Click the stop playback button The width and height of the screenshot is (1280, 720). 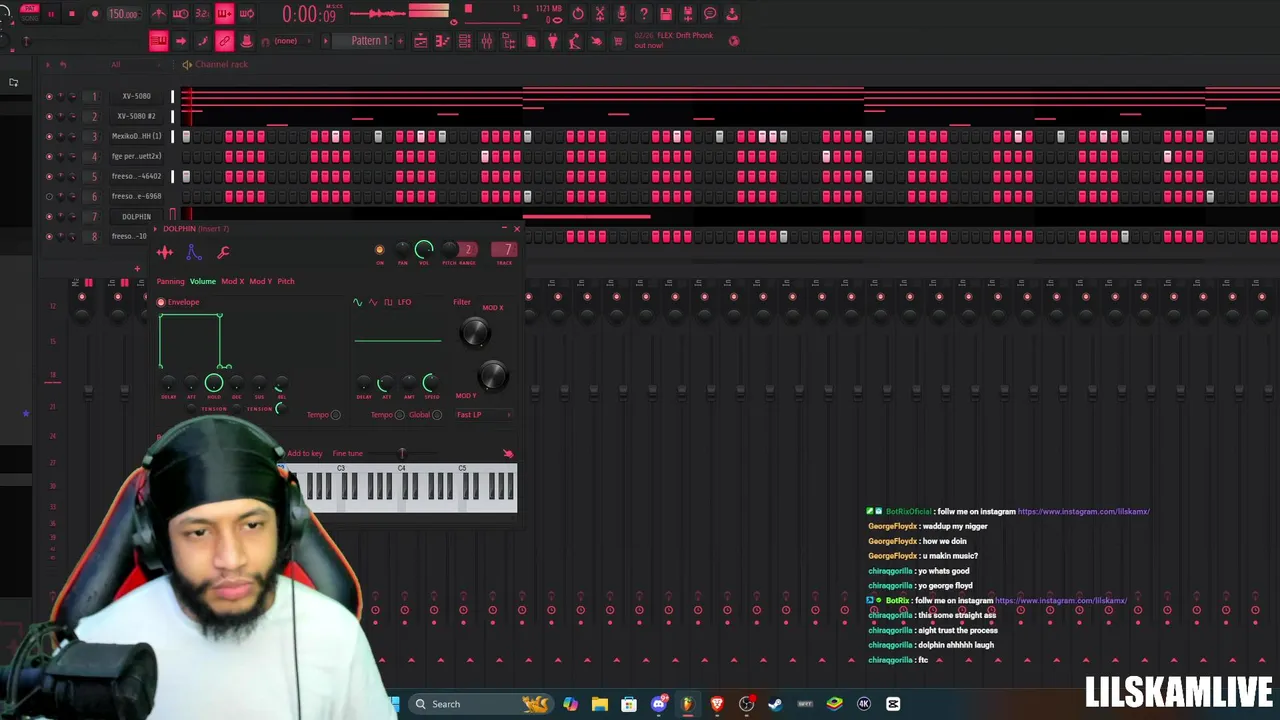click(72, 14)
